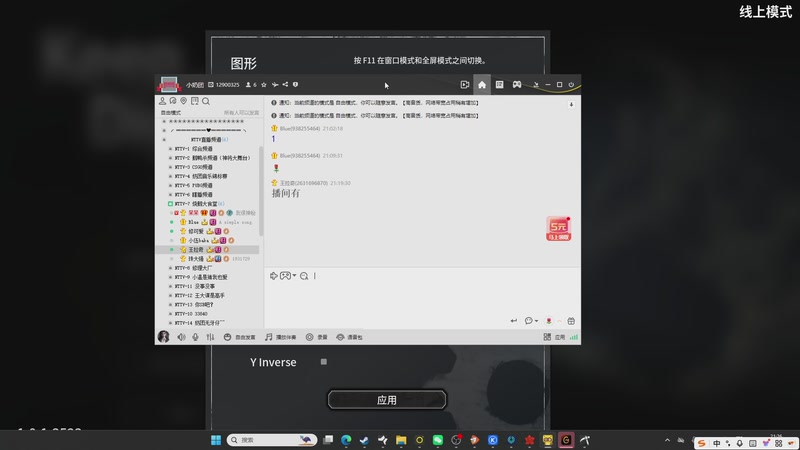Open WeChat from the taskbar
The image size is (800, 450).
pos(438,440)
